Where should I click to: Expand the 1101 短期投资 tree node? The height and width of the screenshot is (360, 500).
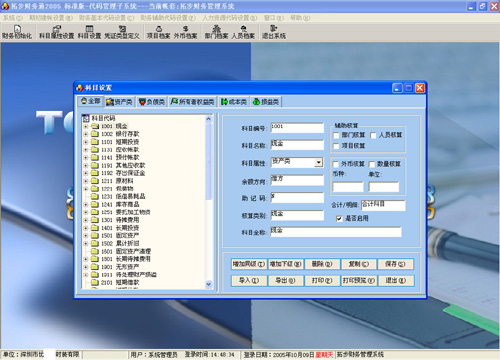(x=86, y=142)
